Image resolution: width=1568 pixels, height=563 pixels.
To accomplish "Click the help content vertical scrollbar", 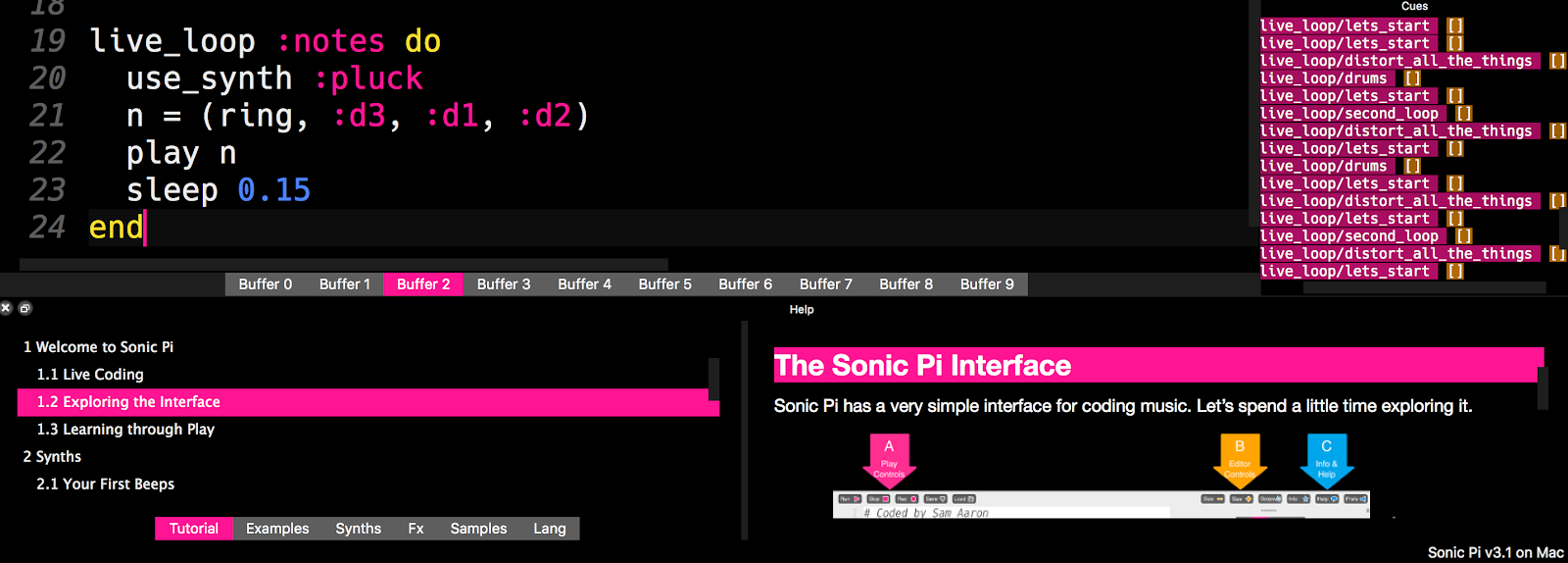I will [1543, 388].
